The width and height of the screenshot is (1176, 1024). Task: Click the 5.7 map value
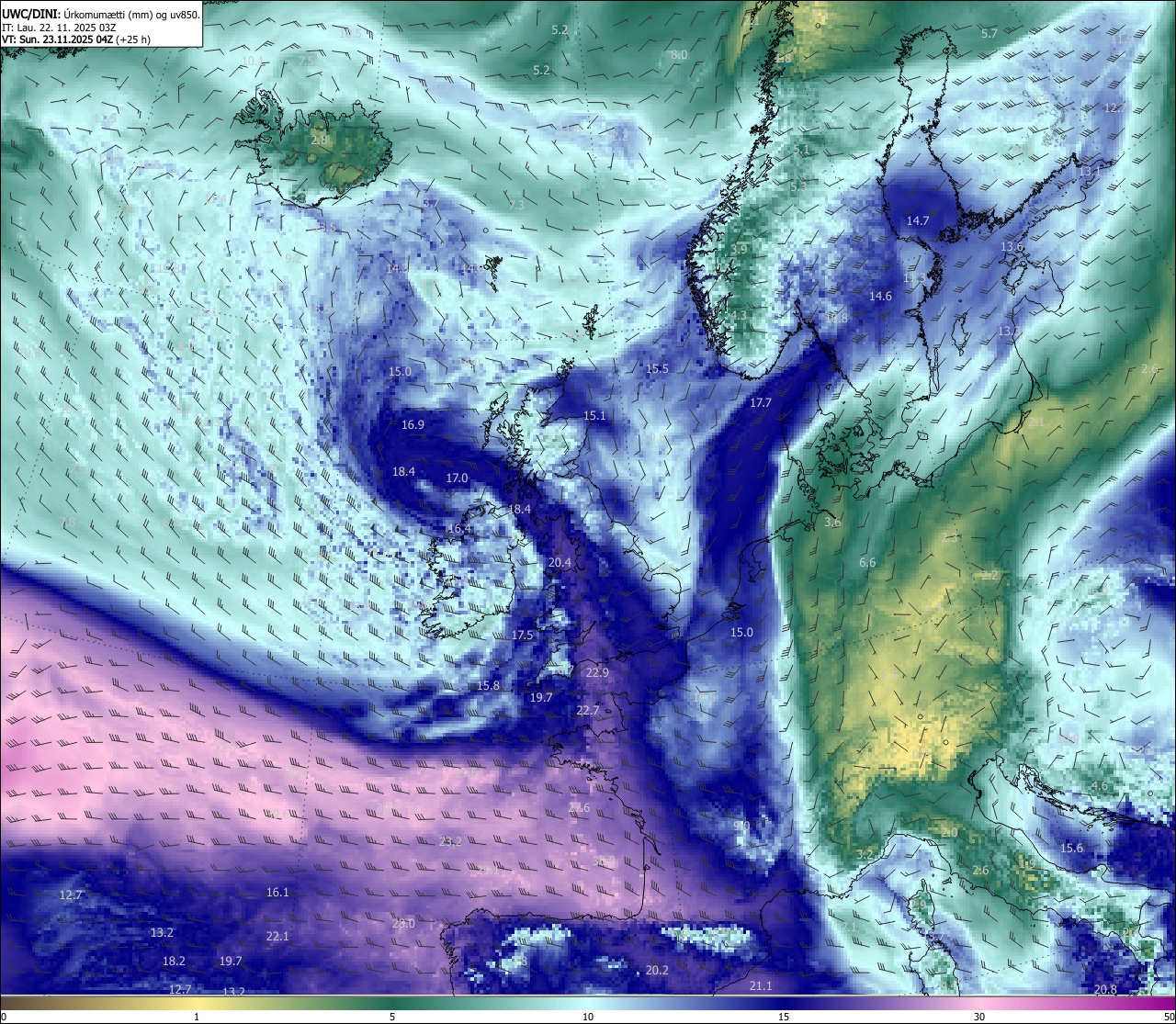989,33
